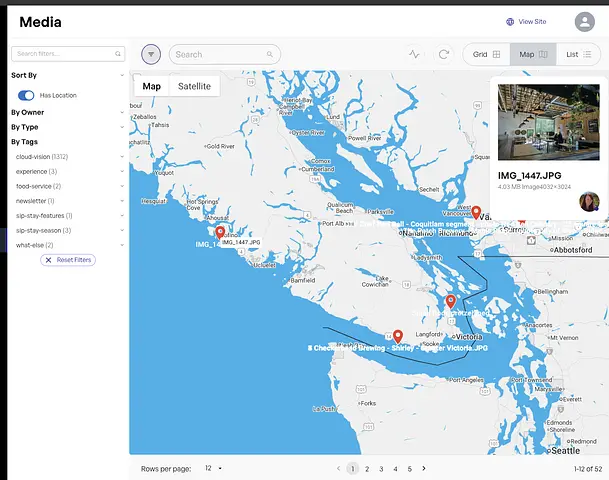Switch to Grid view
Screen dimensions: 609x480
point(486,54)
